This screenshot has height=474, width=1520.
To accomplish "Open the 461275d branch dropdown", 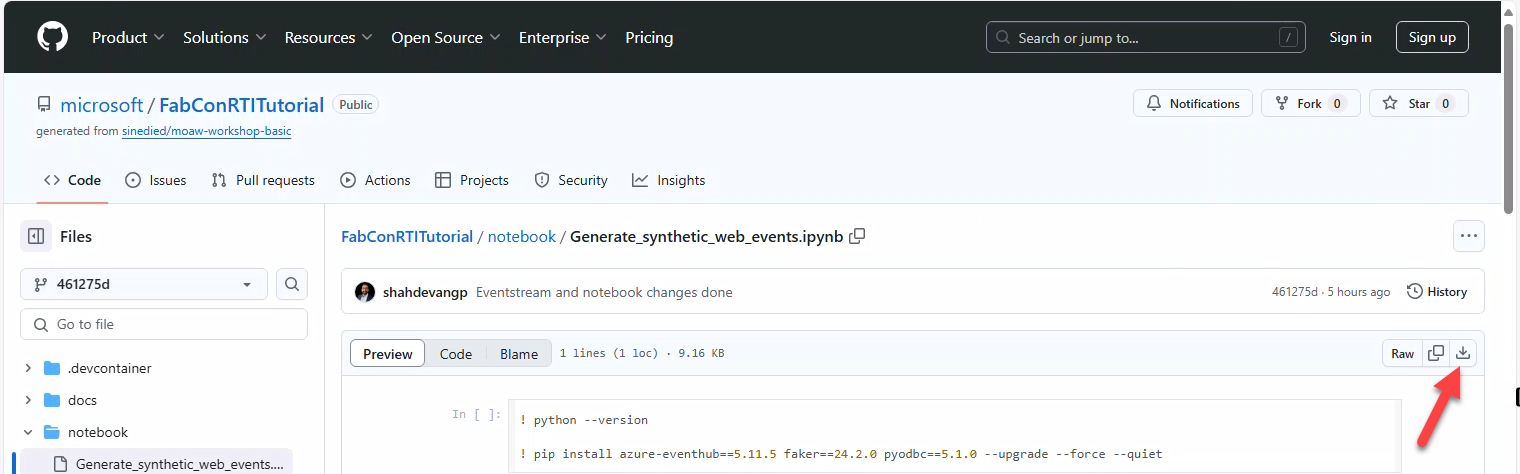I will 143,284.
